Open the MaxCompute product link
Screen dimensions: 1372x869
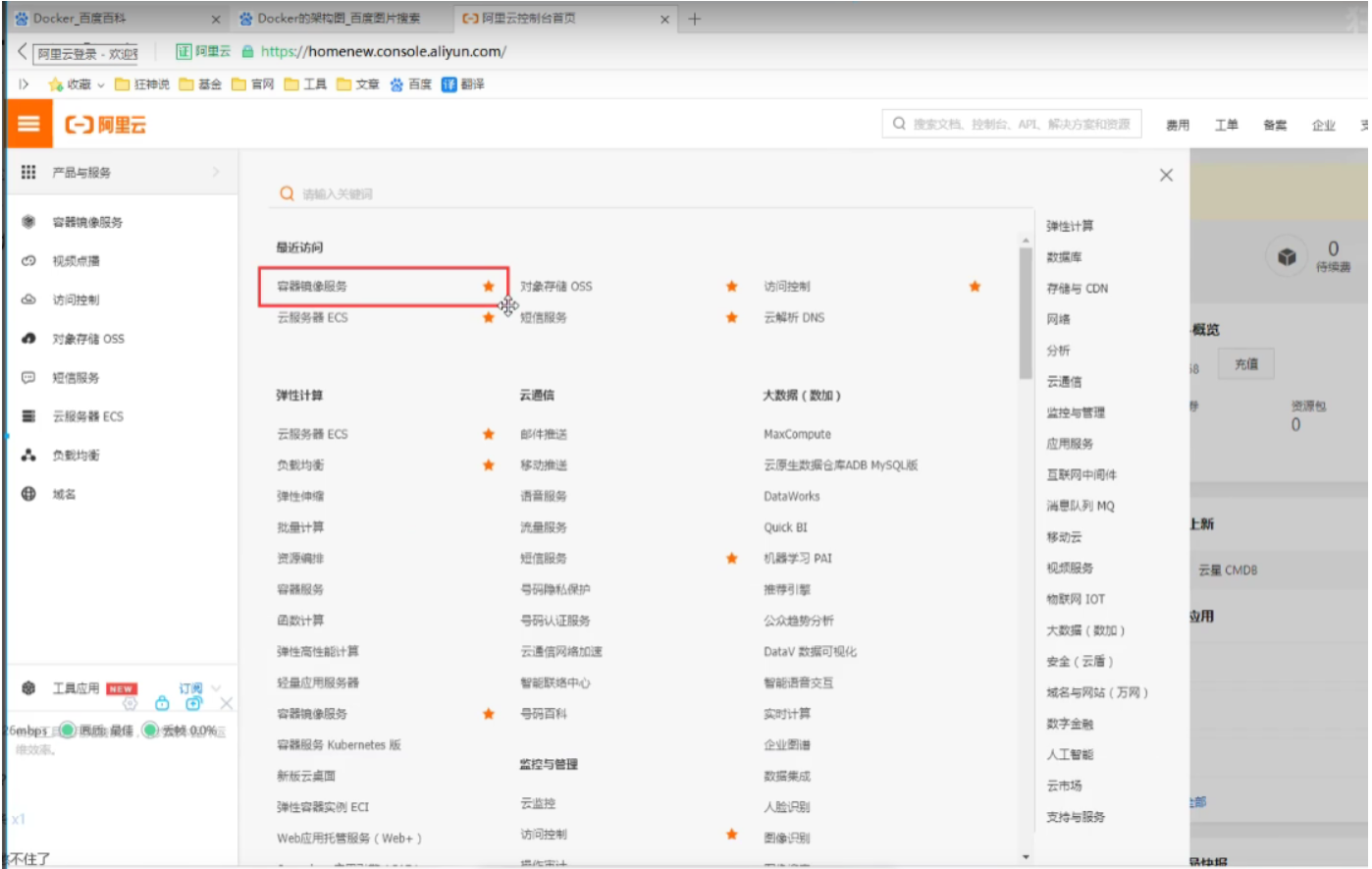click(797, 434)
